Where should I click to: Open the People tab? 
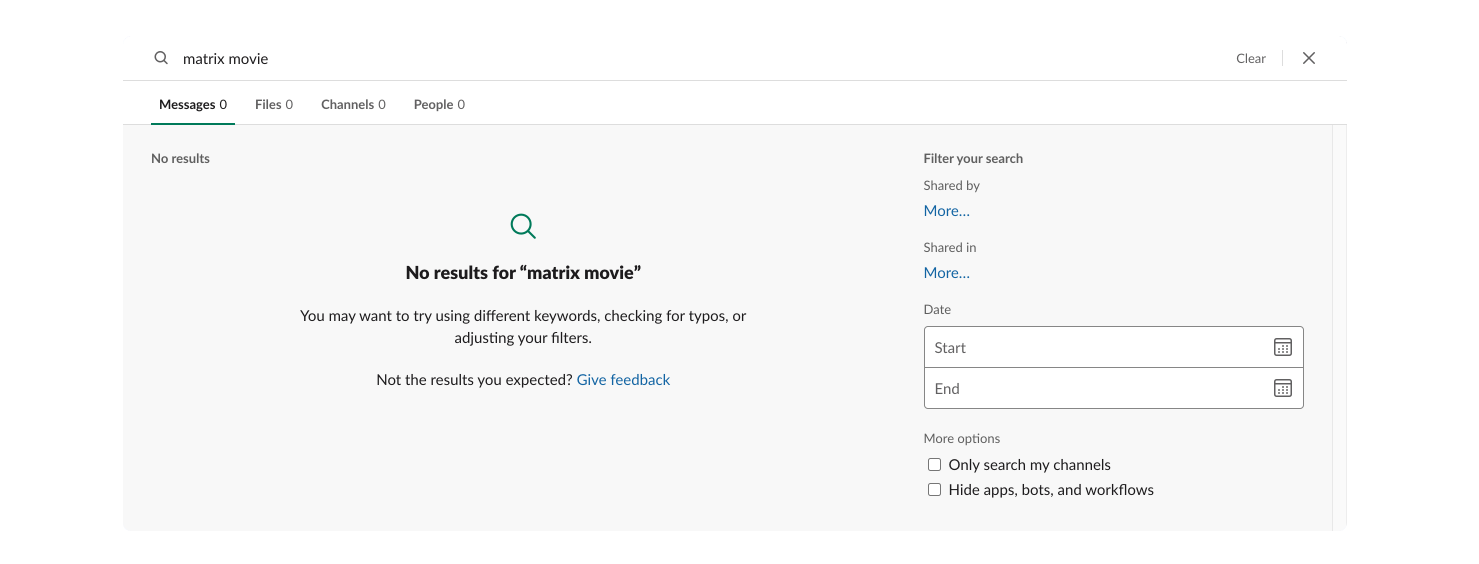click(x=439, y=104)
